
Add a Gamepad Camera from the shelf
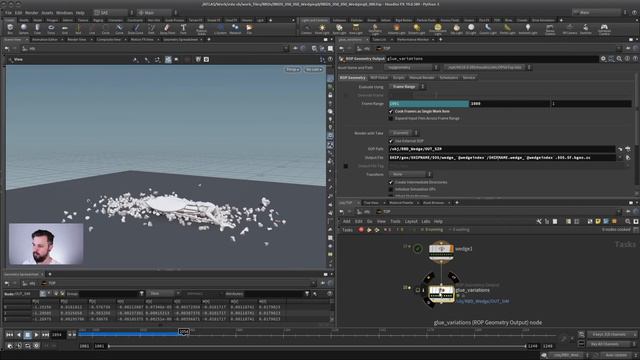coord(604,29)
